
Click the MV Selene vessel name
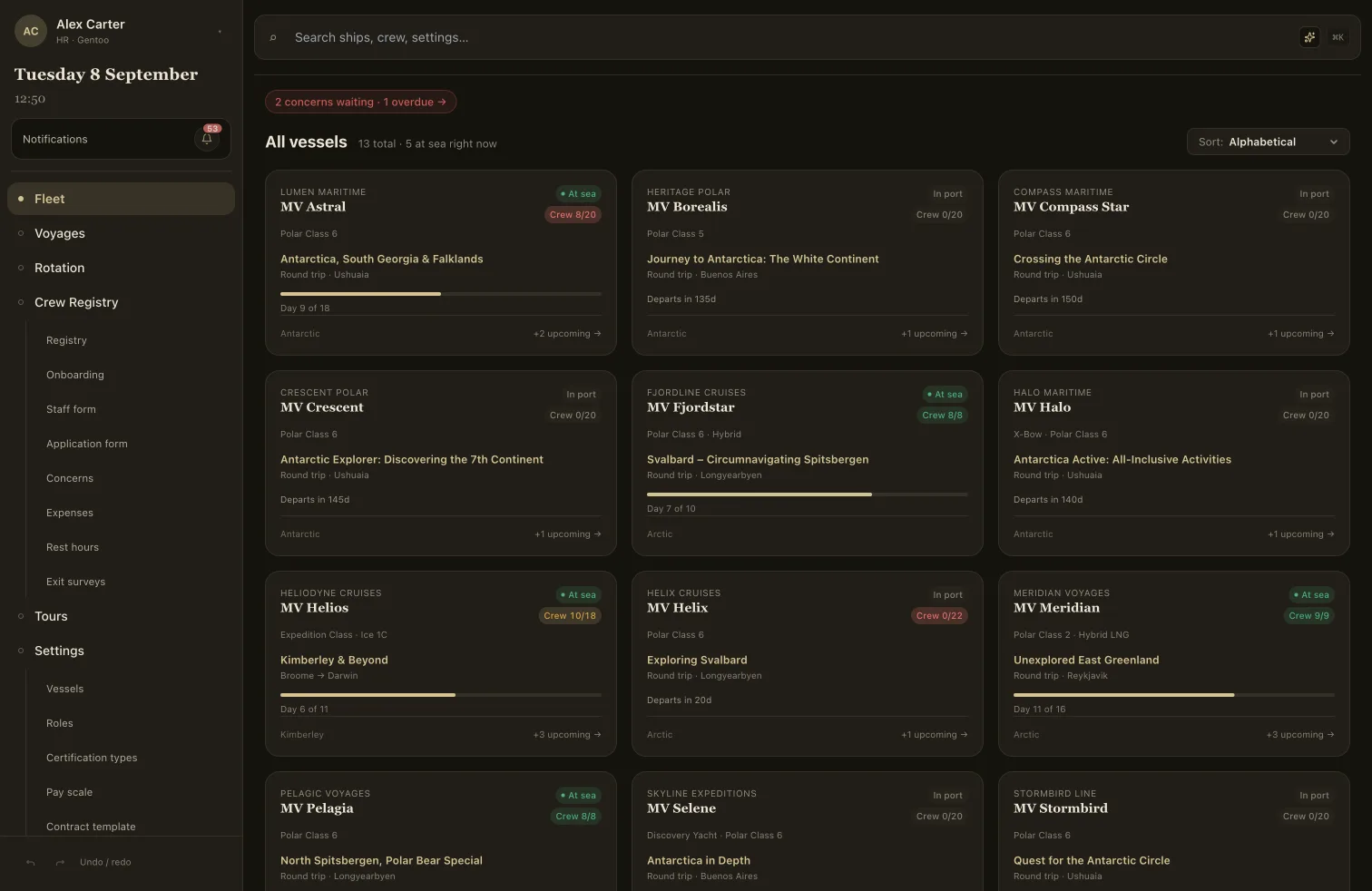681,808
